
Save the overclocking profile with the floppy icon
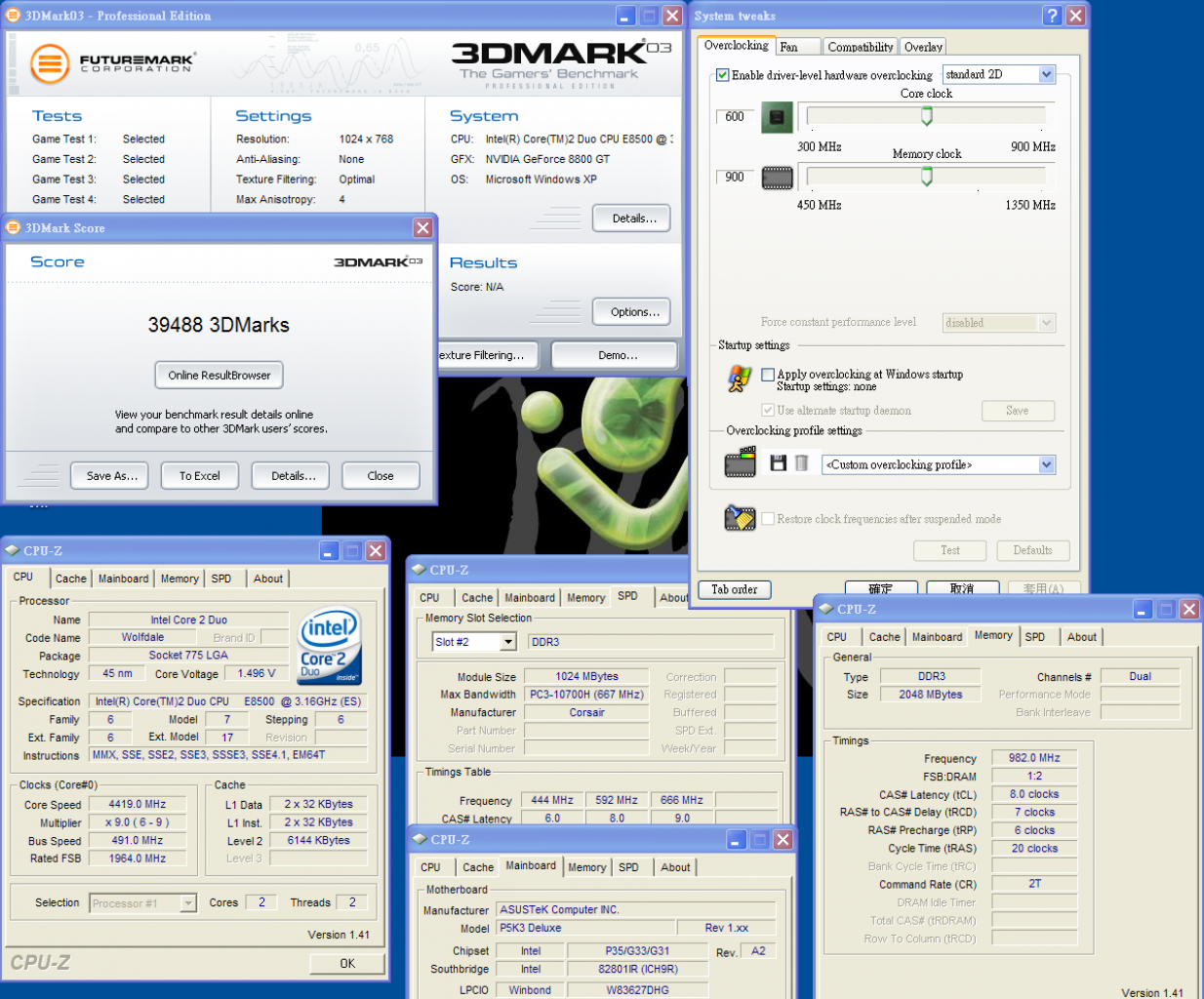[x=778, y=463]
